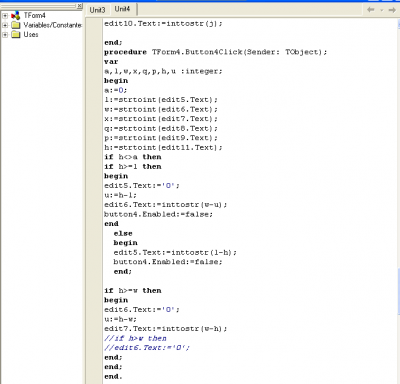Screen dimensions: 400x384
Task: Expand the Variables/Constants folder node
Action: tap(5, 25)
